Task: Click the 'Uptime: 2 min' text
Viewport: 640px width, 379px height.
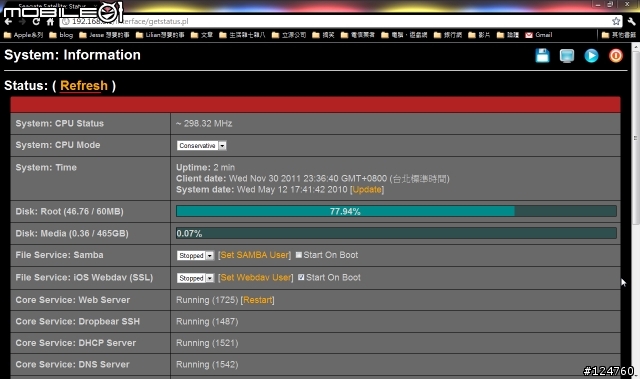Action: pos(205,167)
